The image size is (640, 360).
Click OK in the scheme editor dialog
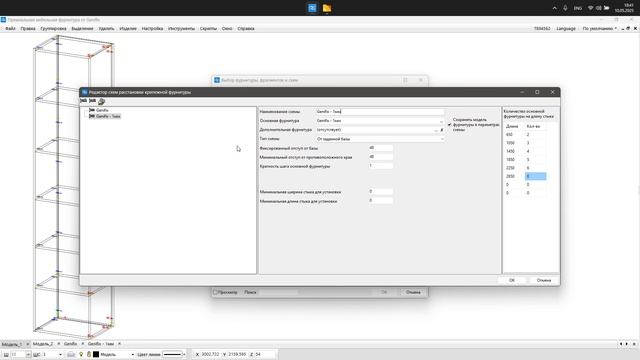tap(512, 280)
